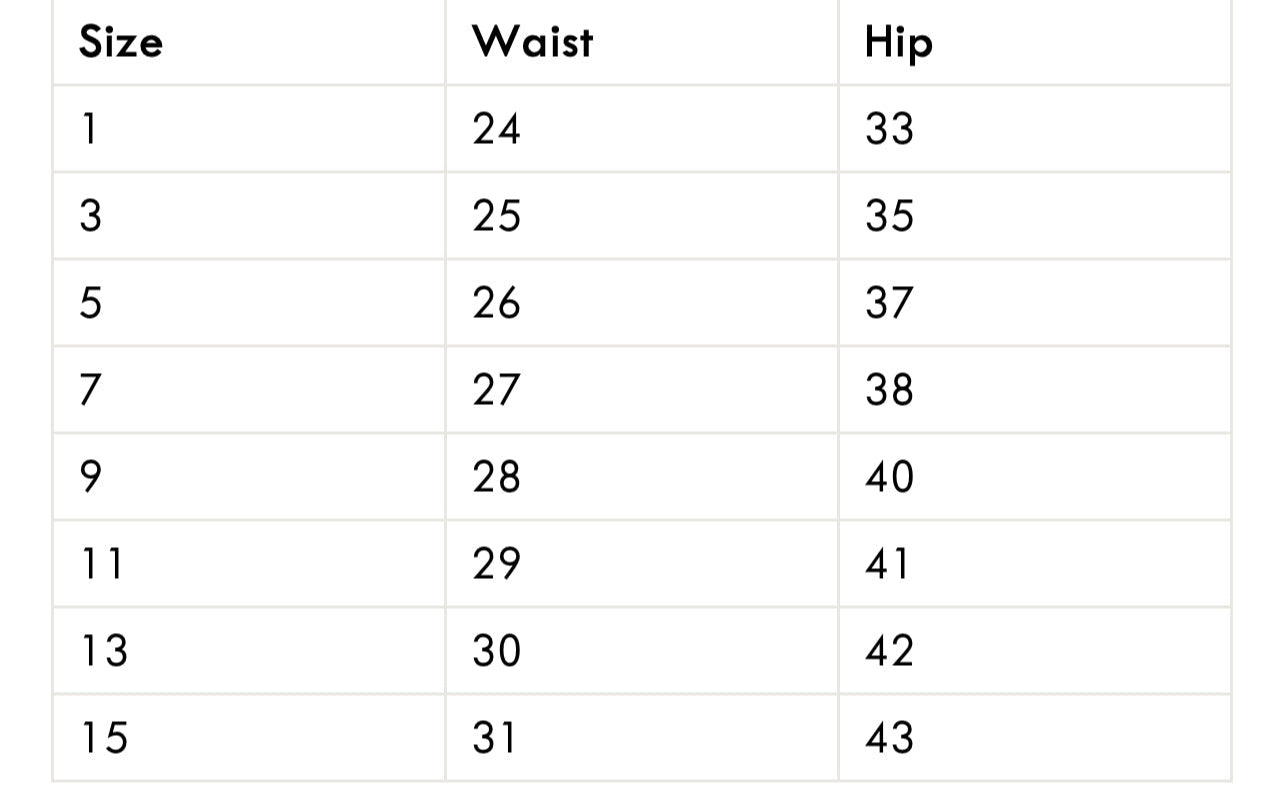Click hip measurement 43
The image size is (1284, 800).
[890, 737]
